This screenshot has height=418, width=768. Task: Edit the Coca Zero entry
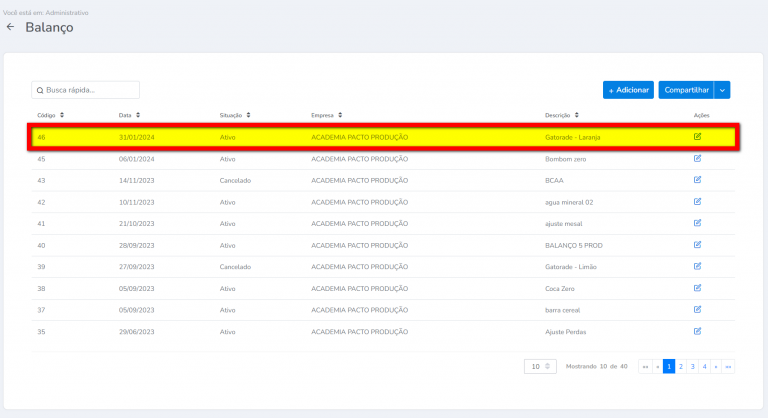[x=697, y=288]
